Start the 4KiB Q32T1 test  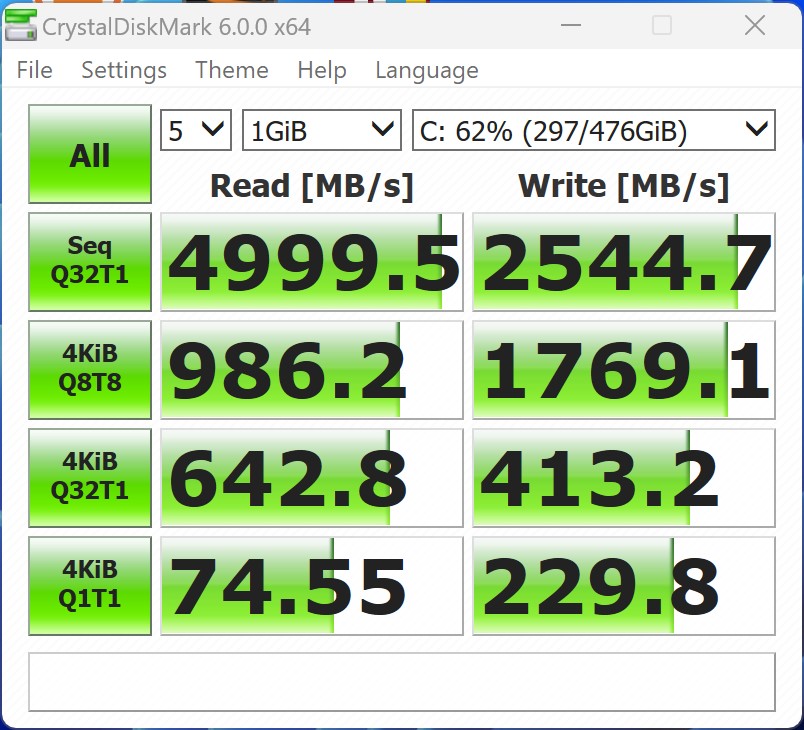(90, 478)
